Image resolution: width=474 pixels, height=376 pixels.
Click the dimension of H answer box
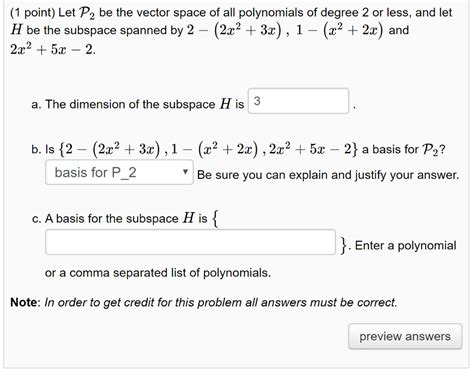[x=298, y=101]
